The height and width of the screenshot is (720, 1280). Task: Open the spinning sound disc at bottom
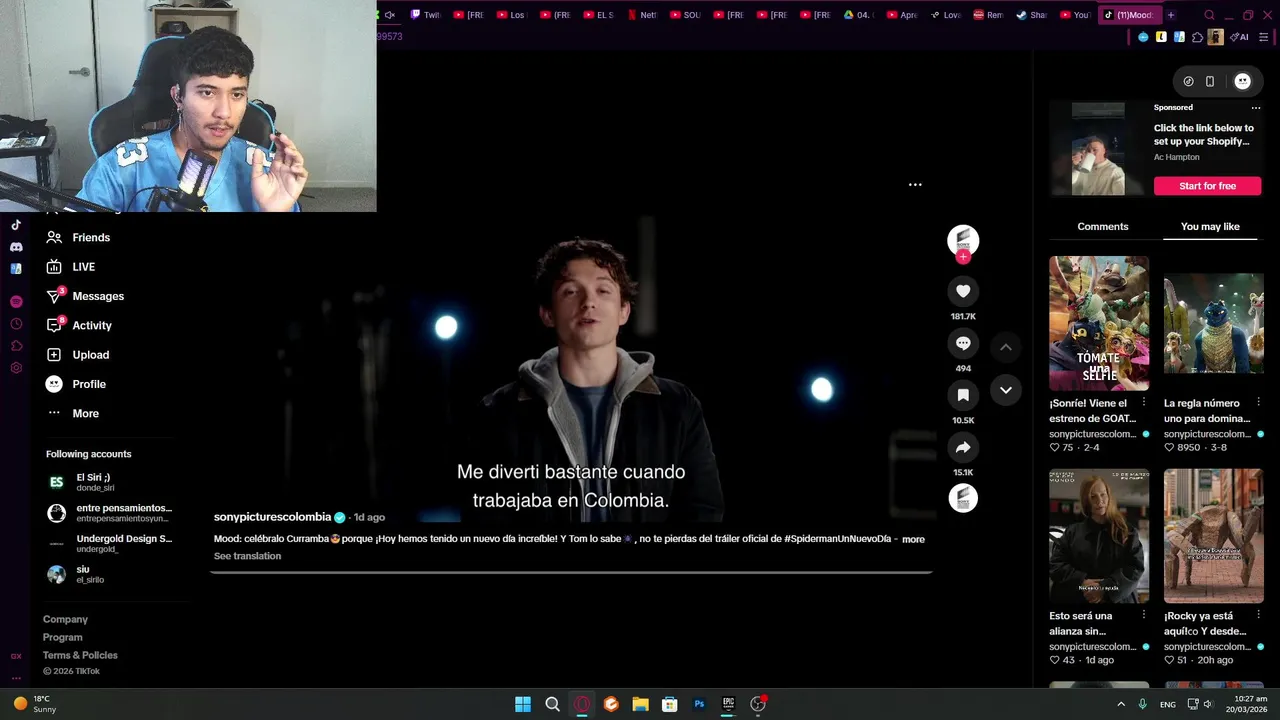[963, 498]
